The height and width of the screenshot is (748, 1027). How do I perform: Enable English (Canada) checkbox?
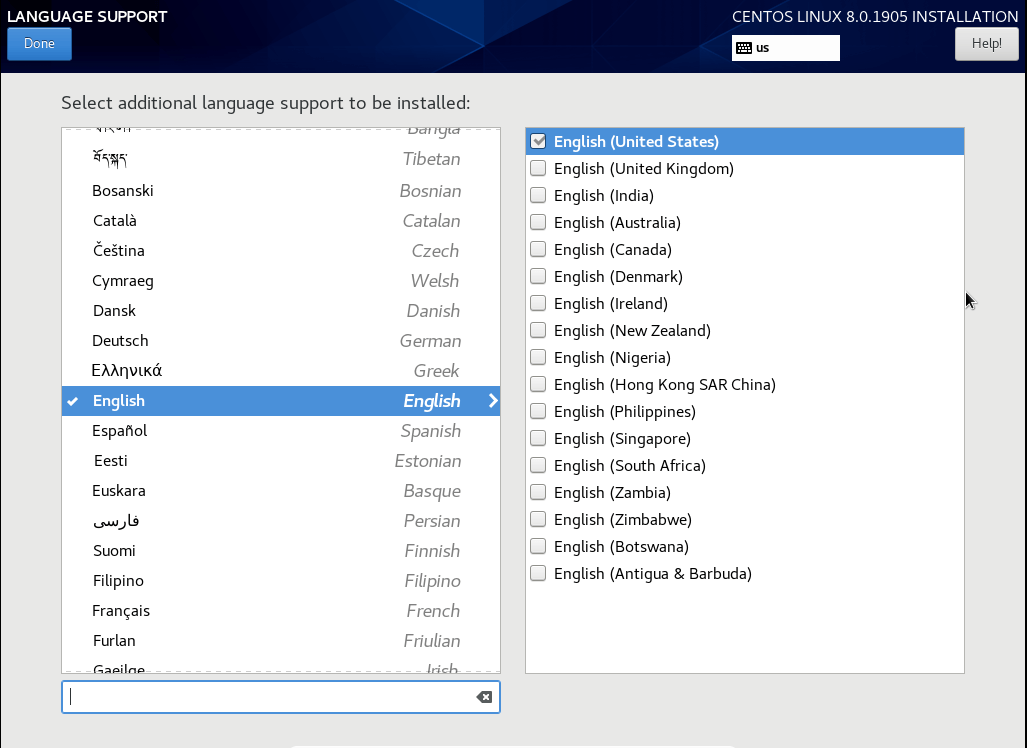coord(538,250)
